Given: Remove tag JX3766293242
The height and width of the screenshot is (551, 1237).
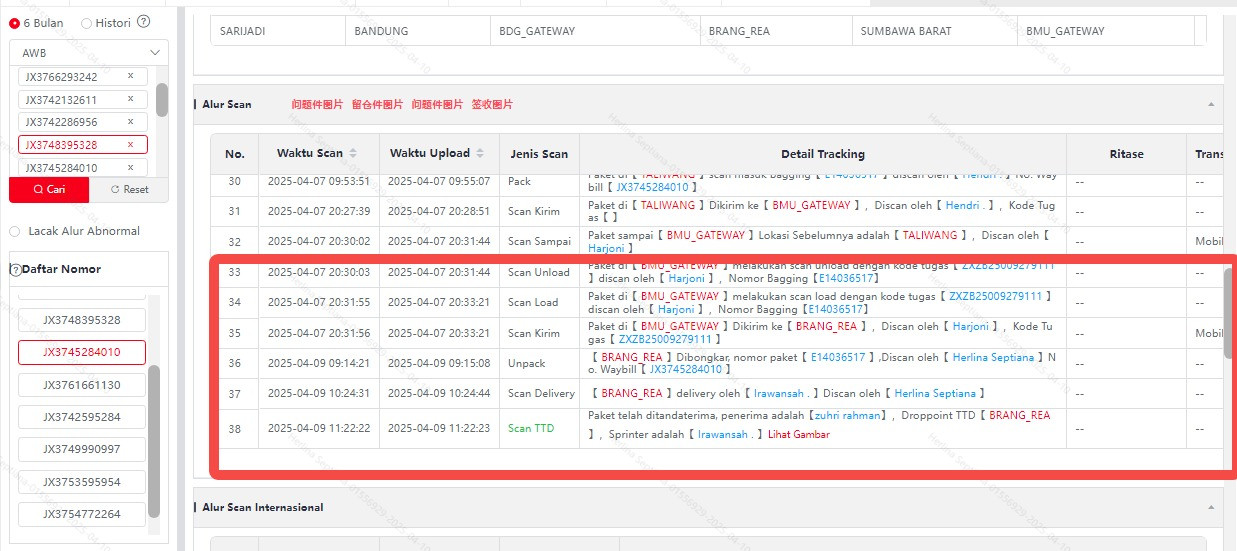Looking at the screenshot, I should pyautogui.click(x=130, y=76).
